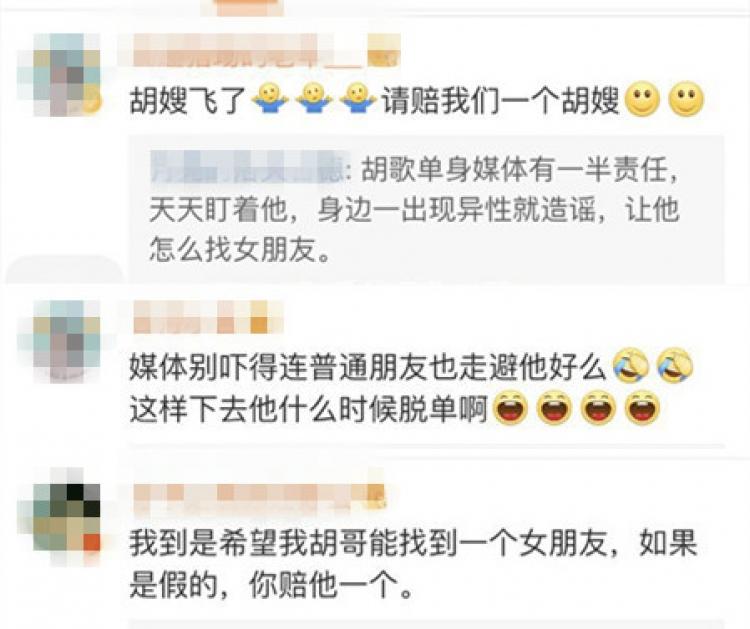Viewport: 750px width, 629px height.
Task: Tap the second crying-laugh emoji in second comment
Action: coord(675,366)
